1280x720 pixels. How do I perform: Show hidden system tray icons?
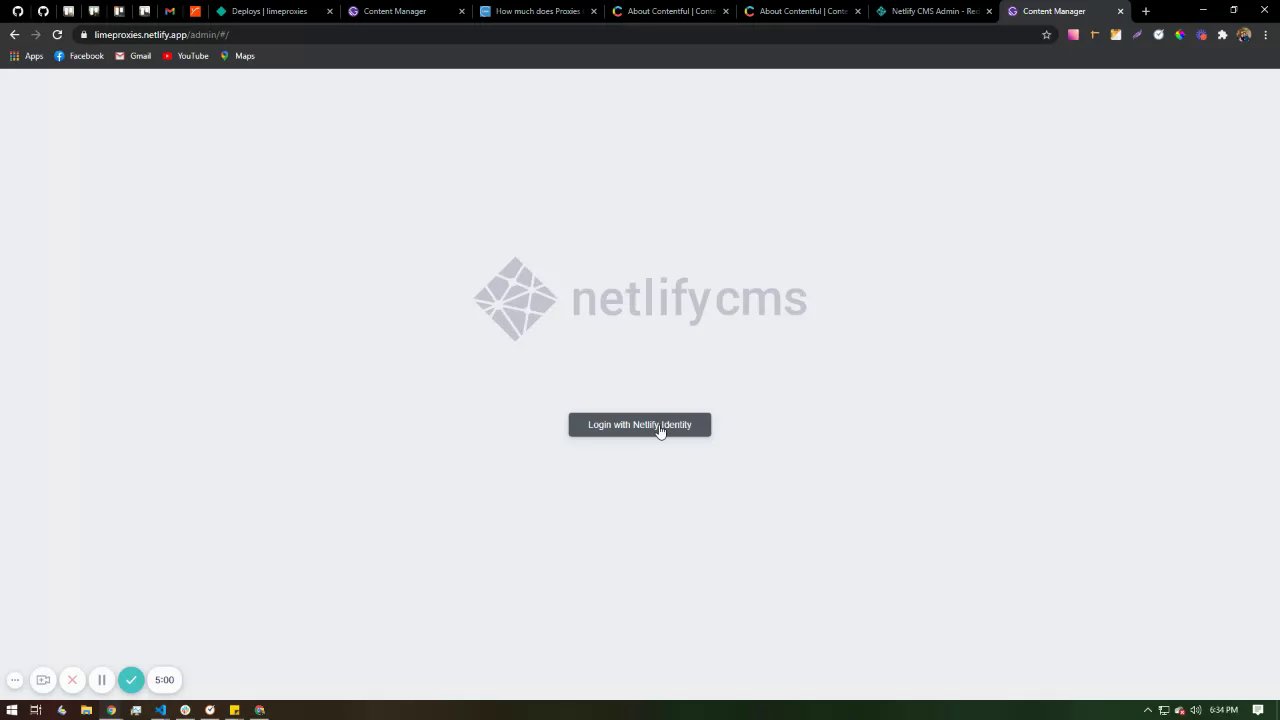tap(1147, 710)
